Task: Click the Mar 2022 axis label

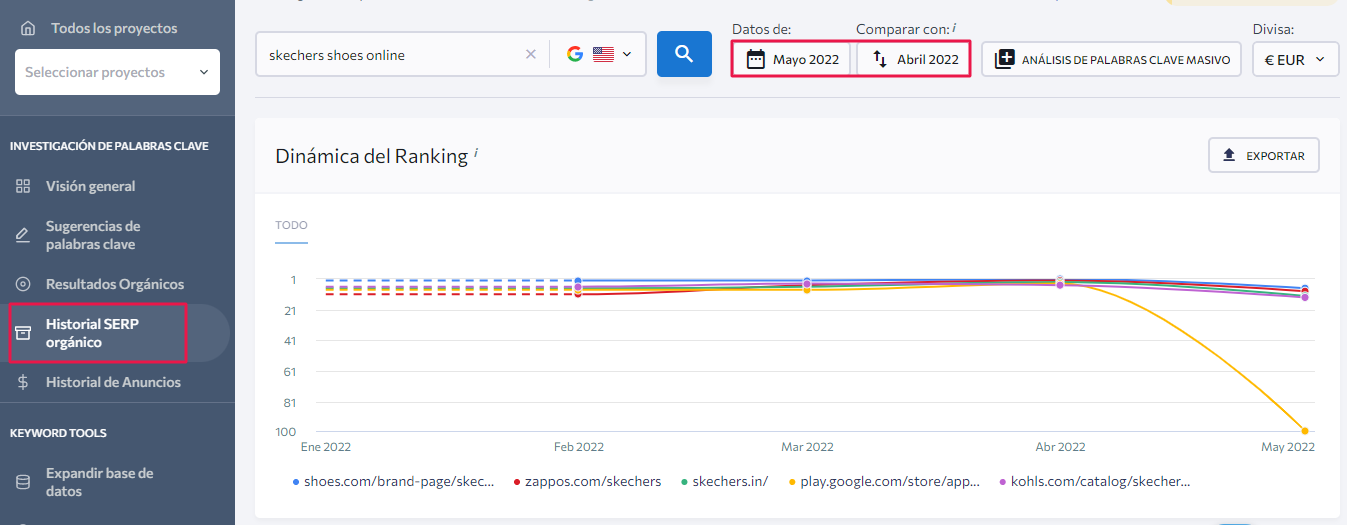Action: click(807, 447)
